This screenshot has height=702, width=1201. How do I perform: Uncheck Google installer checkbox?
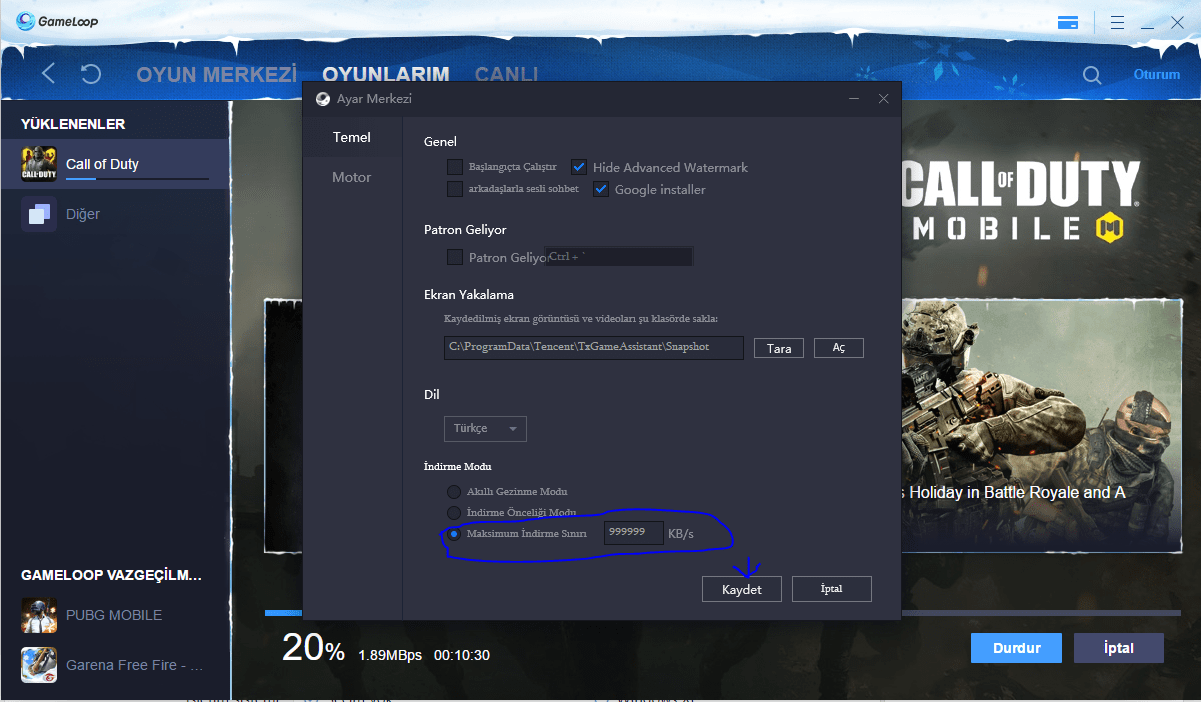click(x=601, y=189)
